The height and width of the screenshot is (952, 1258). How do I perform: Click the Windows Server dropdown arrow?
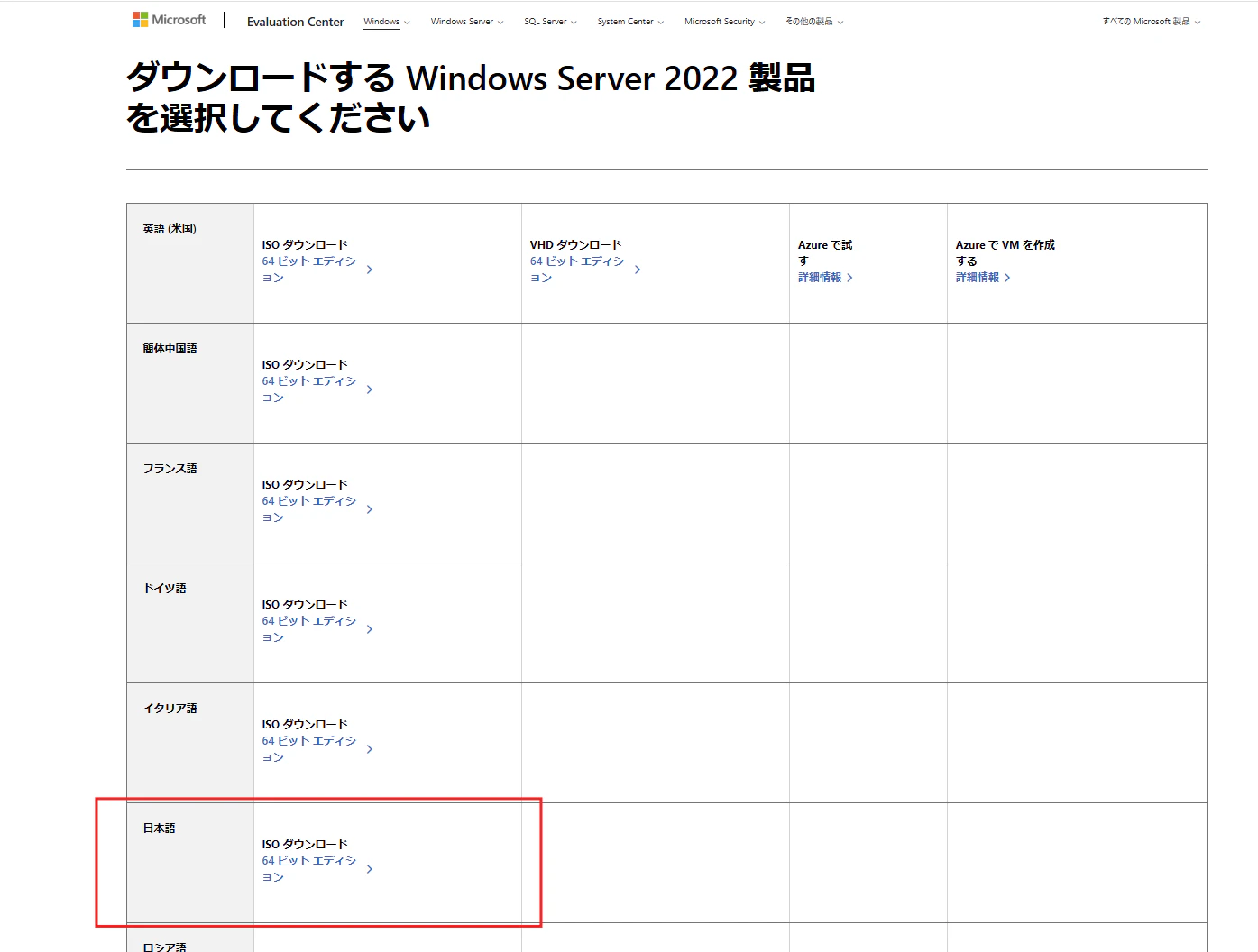pyautogui.click(x=500, y=23)
